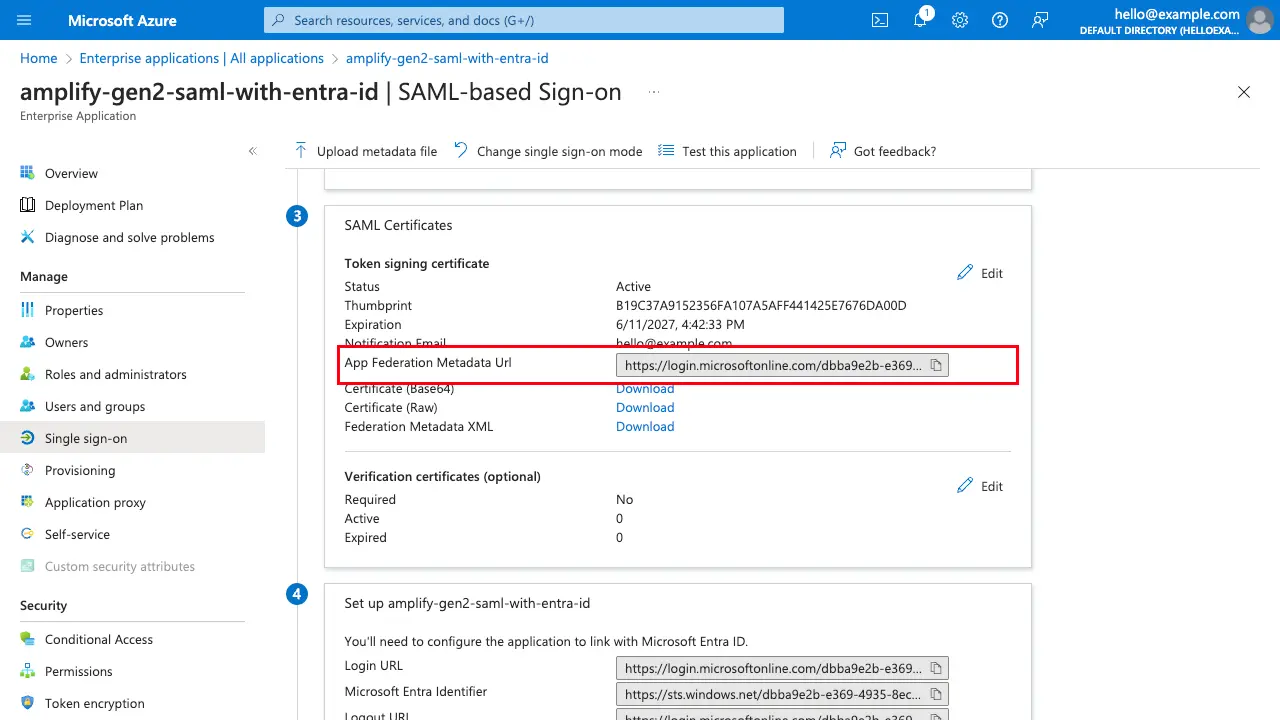Edit the Verification certificates section
Image resolution: width=1280 pixels, height=720 pixels.
(x=980, y=486)
